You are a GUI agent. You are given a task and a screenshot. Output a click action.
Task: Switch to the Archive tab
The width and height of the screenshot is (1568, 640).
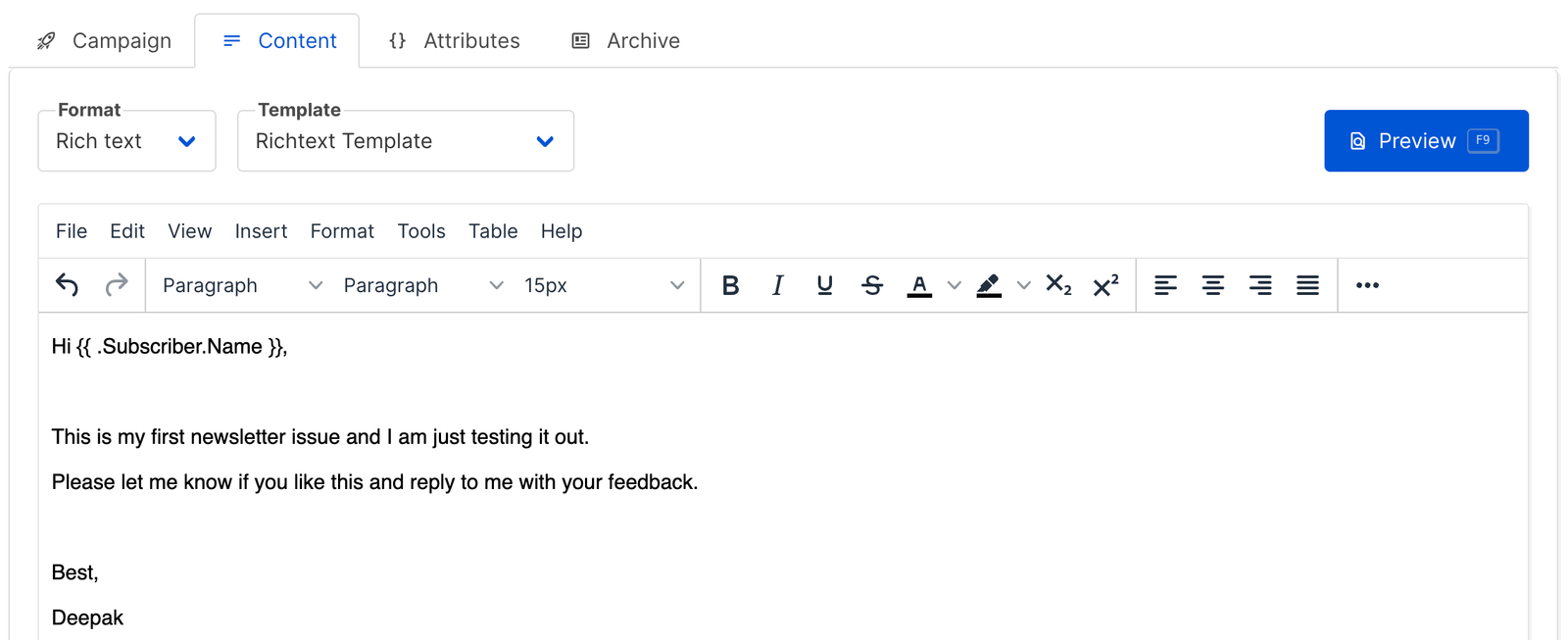coord(625,41)
